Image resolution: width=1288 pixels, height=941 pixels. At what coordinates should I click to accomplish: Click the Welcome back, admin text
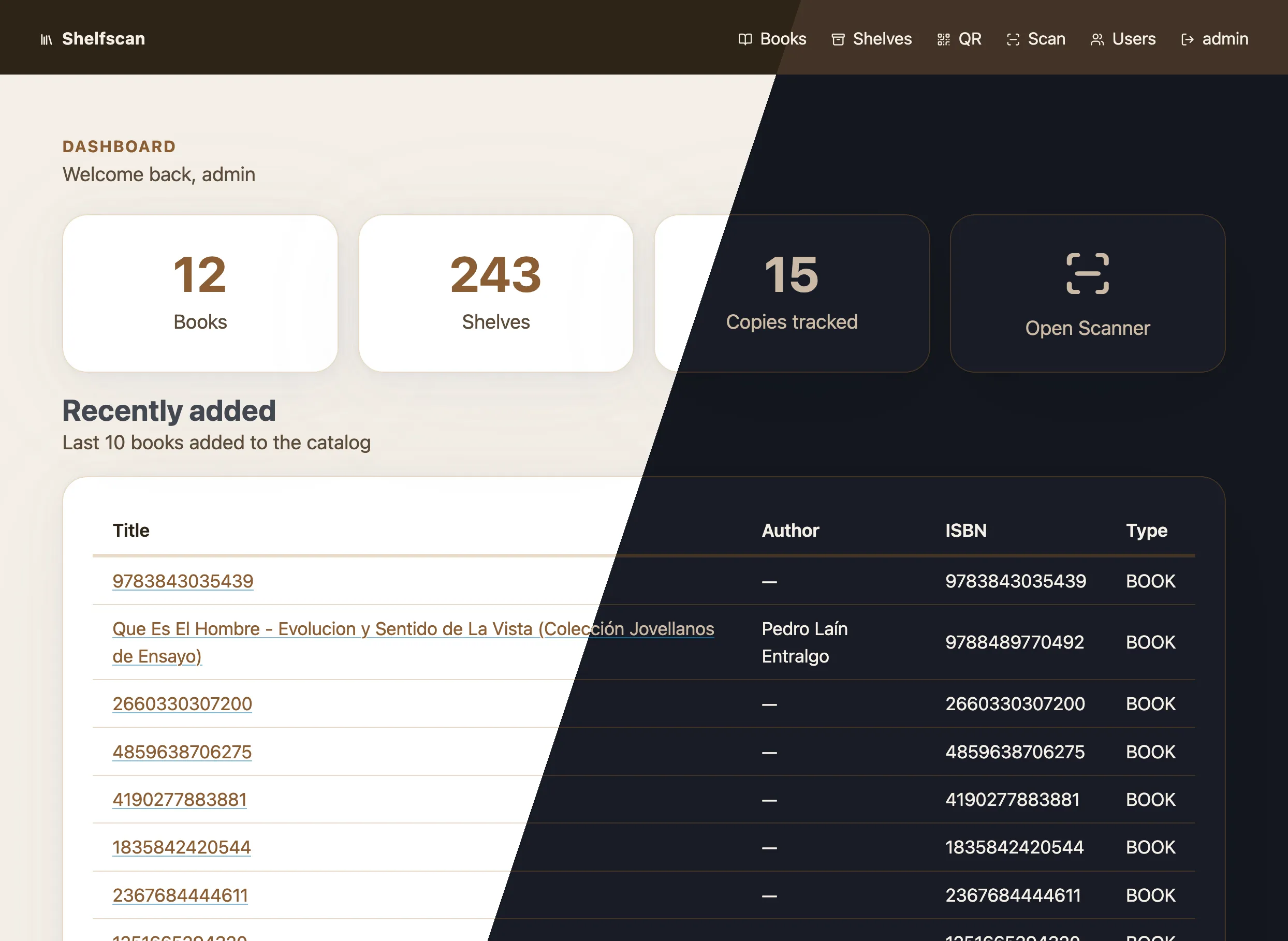(159, 174)
